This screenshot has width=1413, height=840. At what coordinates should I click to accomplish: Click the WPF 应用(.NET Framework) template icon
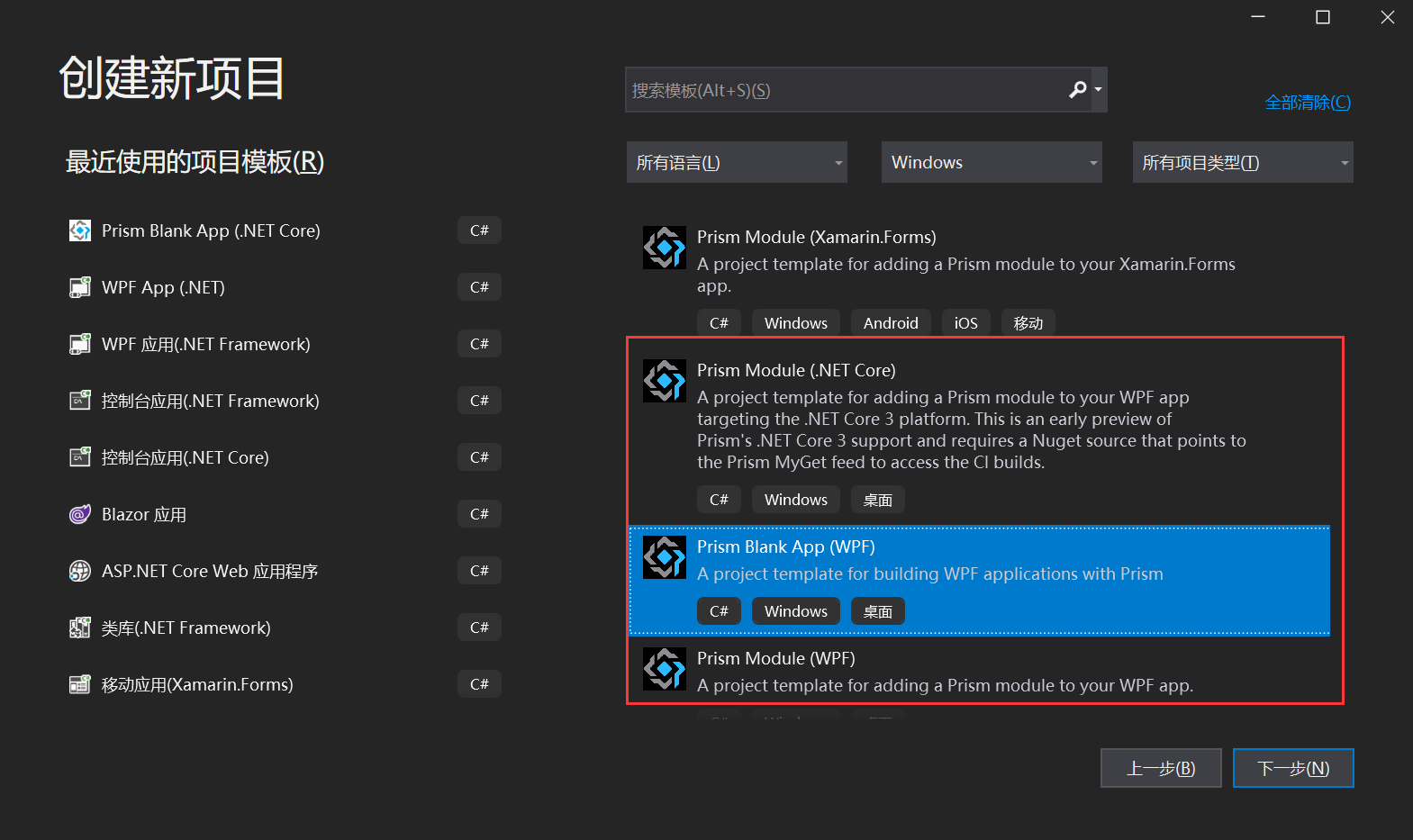tap(80, 344)
